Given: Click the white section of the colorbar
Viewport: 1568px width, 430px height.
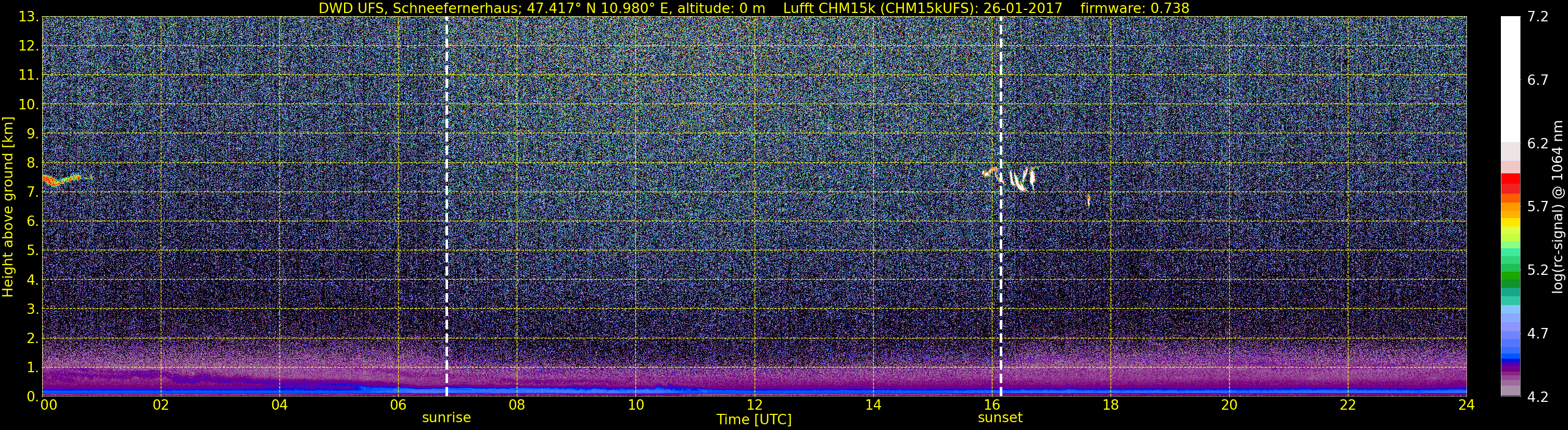Looking at the screenshot, I should (1510, 79).
